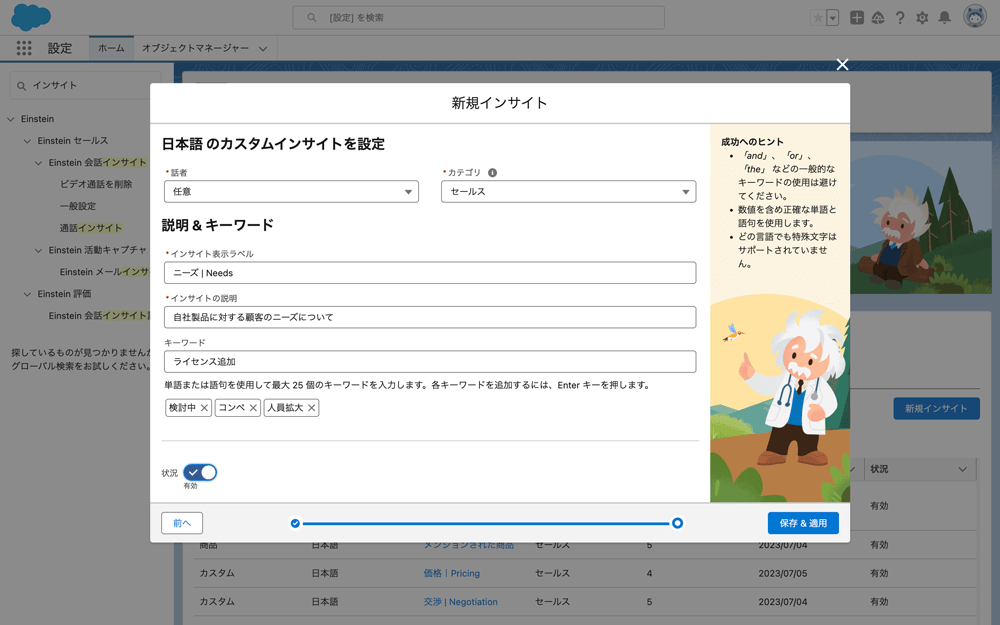
Task: Remove the 検討中 keyword tag
Action: pyautogui.click(x=204, y=408)
